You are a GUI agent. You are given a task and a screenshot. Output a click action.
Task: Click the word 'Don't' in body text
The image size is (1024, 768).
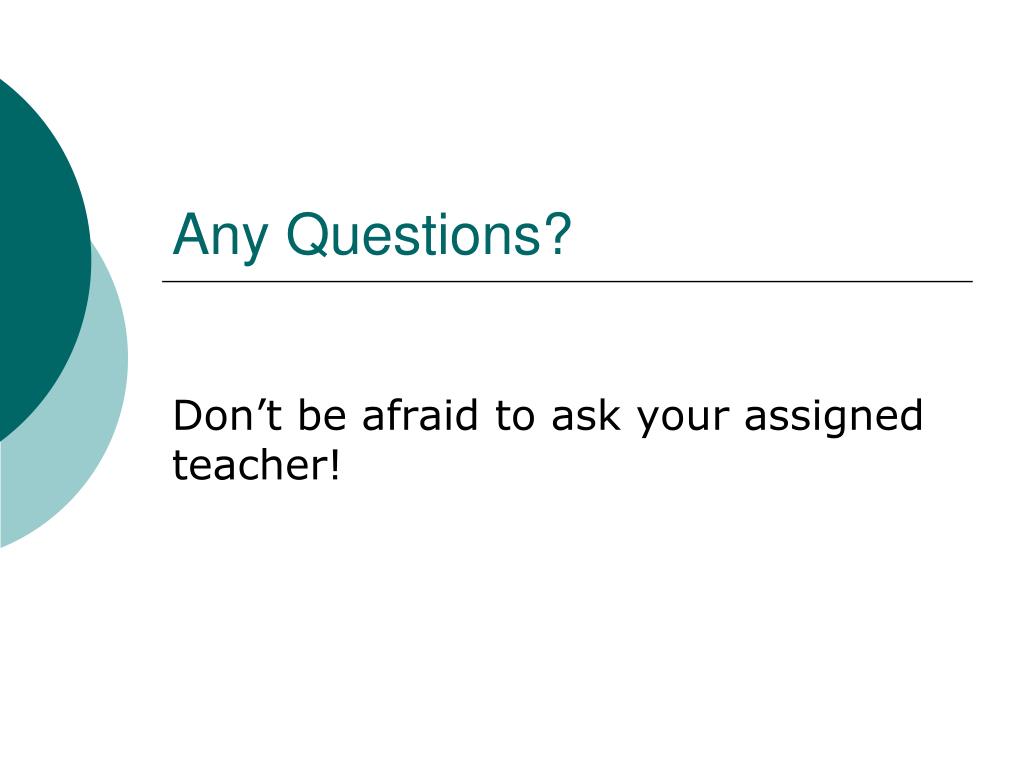(227, 415)
